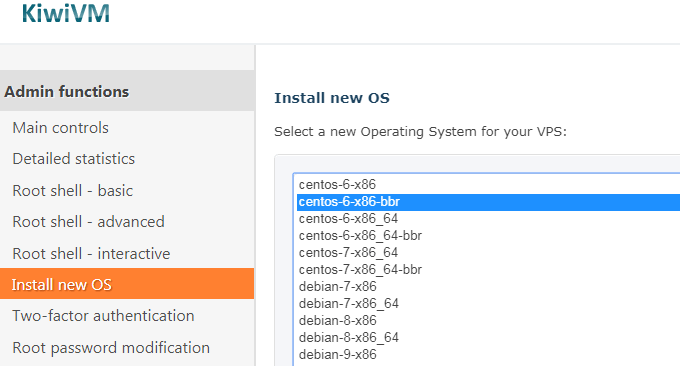Pick debian-8-x86_64 from the list
Viewport: 680px width, 366px height.
tap(488, 337)
